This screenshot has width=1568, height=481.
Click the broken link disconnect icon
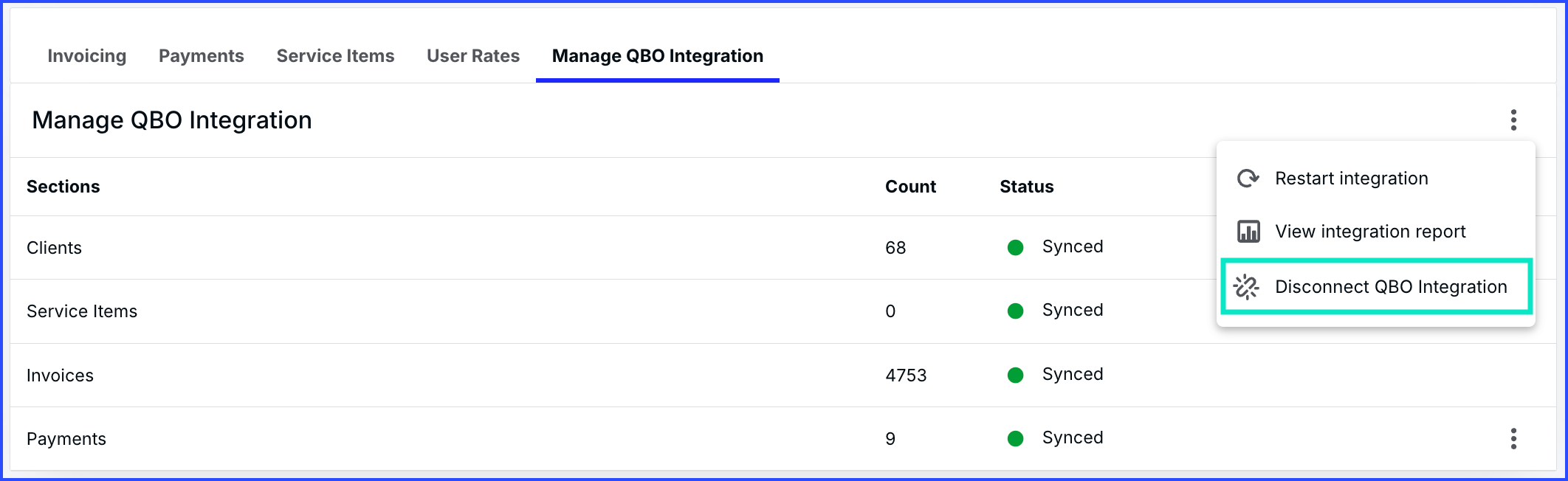point(1247,287)
